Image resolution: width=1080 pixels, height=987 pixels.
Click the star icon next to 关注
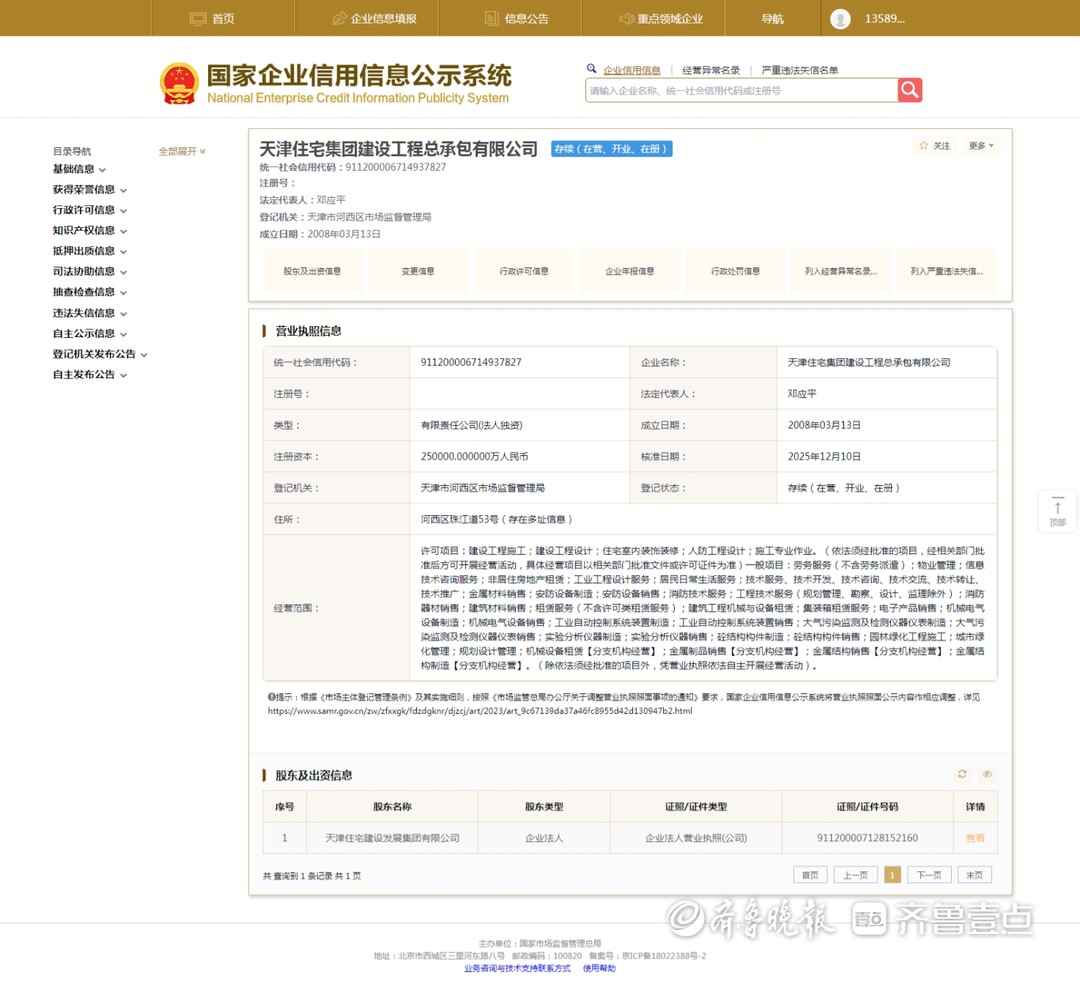coord(924,145)
